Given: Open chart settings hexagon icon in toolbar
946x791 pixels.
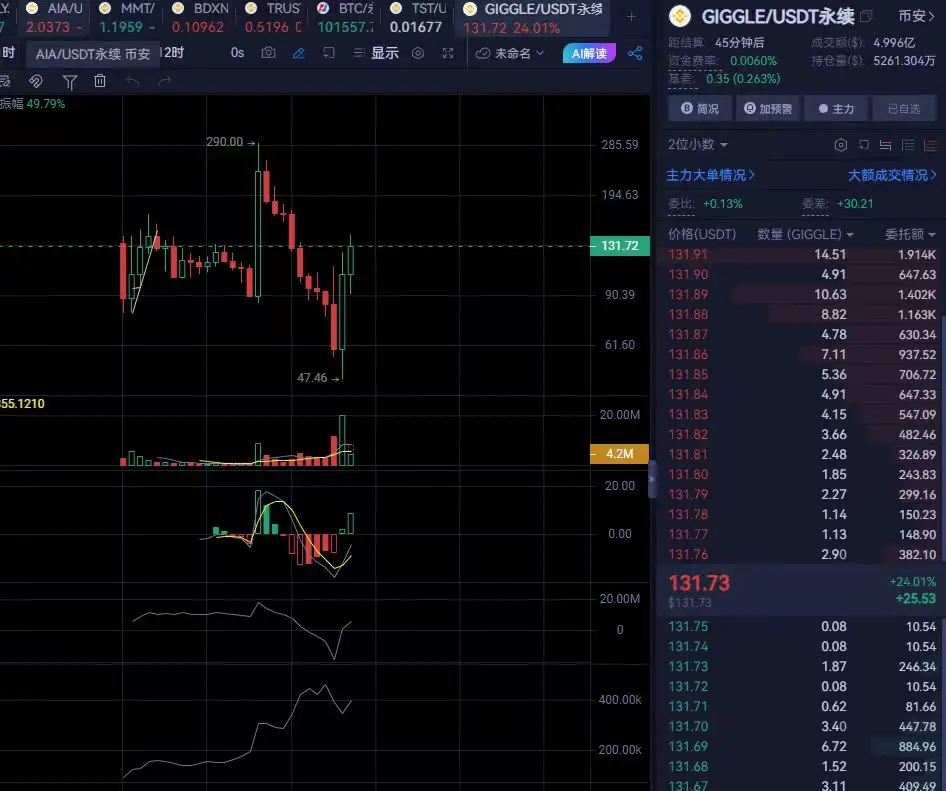Looking at the screenshot, I should (x=417, y=53).
